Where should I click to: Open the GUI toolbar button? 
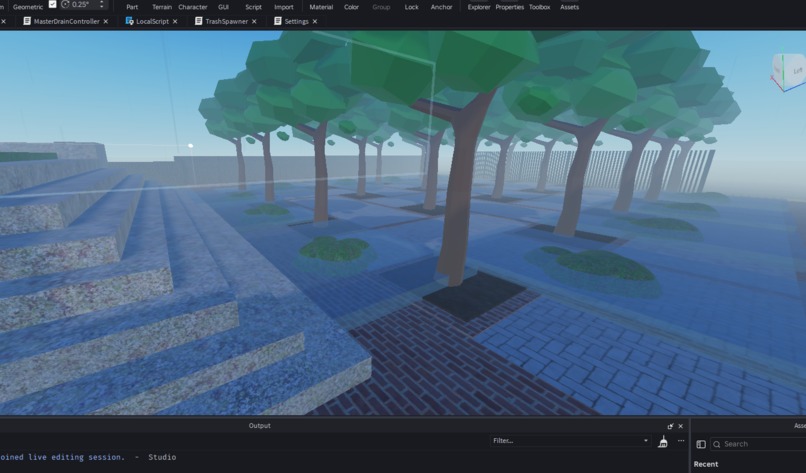(x=223, y=7)
